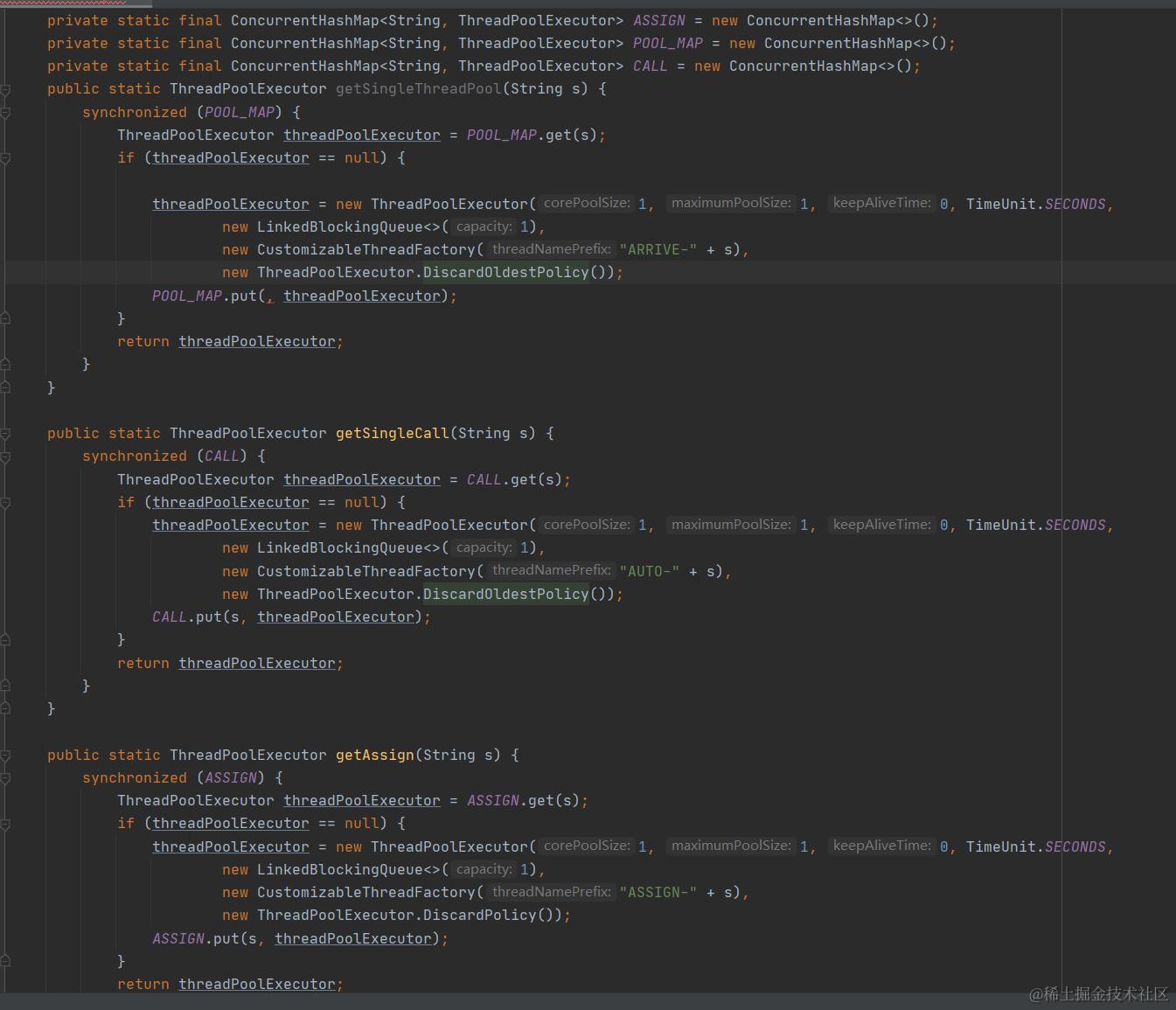Click CustomizableThreadFactory on the "ARRIVE-" line
1176x1010 pixels.
366,250
